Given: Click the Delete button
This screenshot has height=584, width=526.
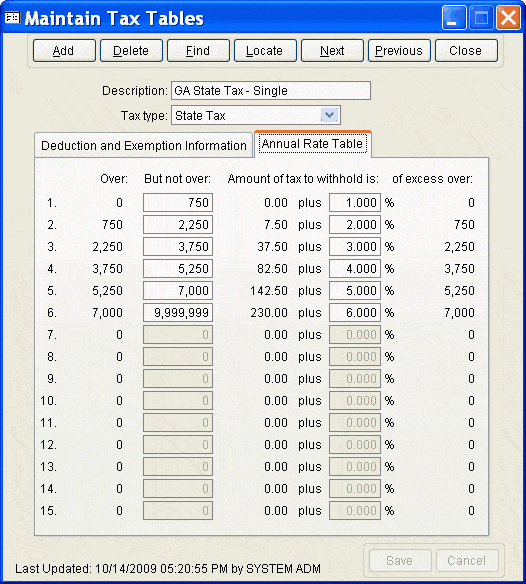Looking at the screenshot, I should pyautogui.click(x=131, y=51).
